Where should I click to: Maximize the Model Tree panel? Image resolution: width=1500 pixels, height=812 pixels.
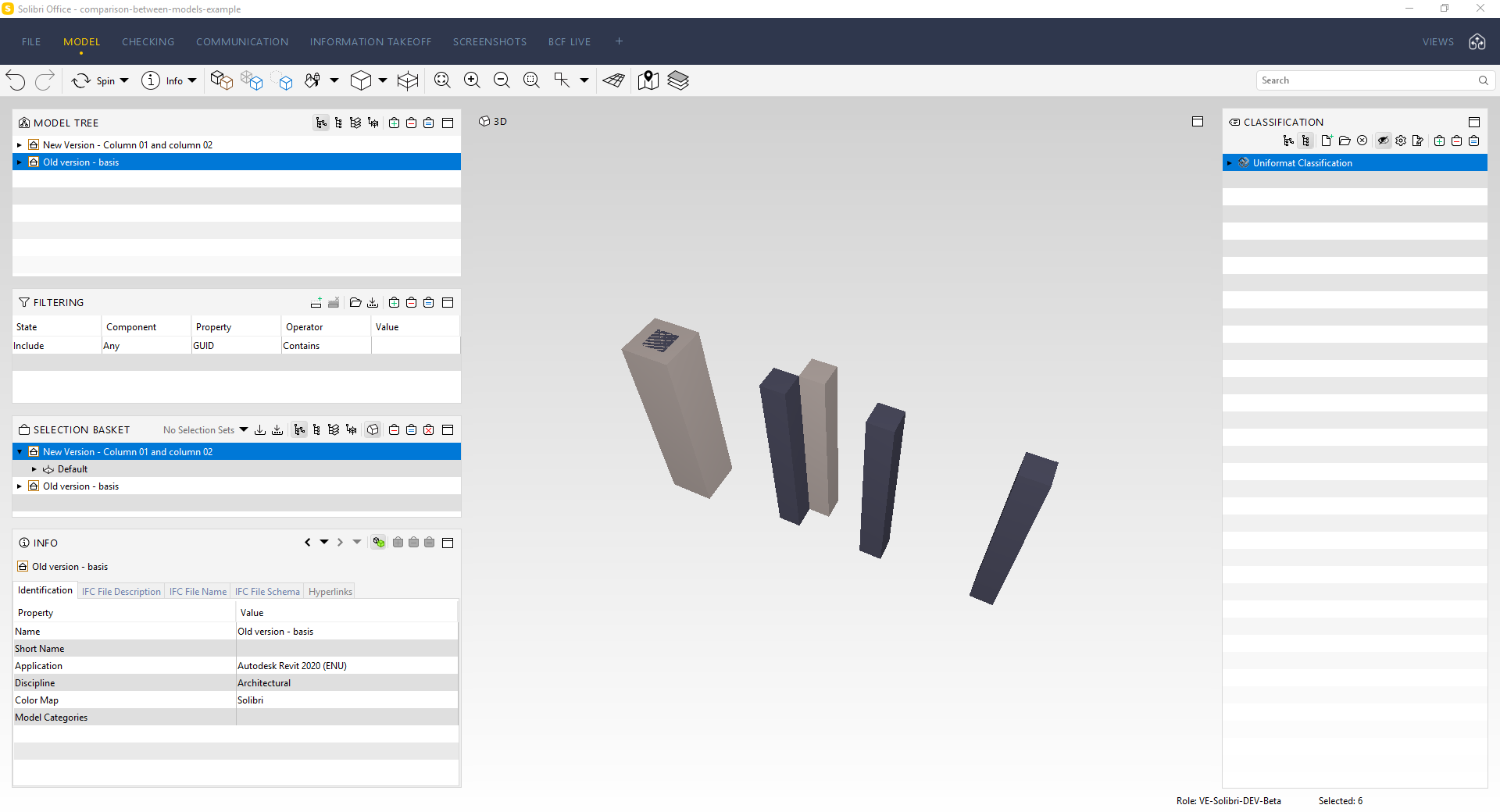click(x=448, y=123)
